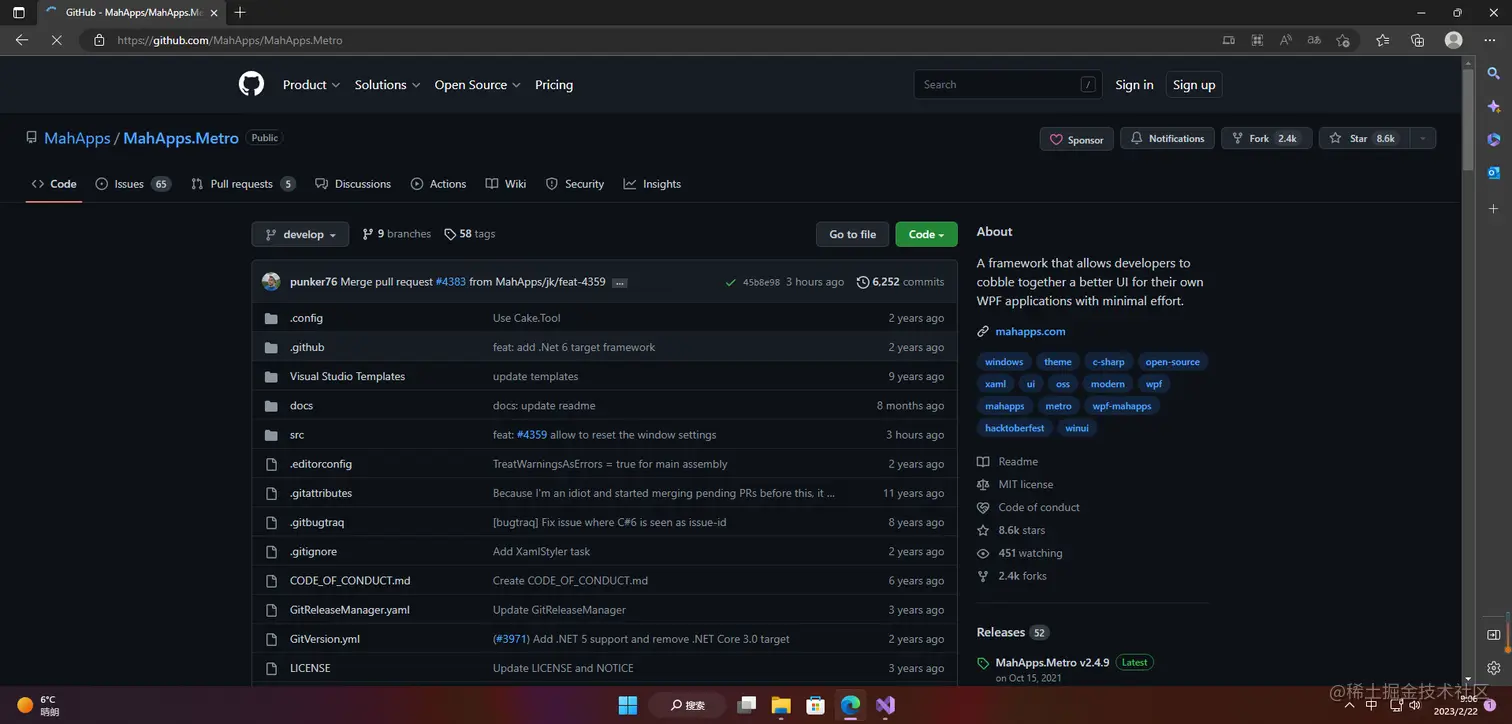Switch to the Code tab
Image resolution: width=1512 pixels, height=724 pixels.
click(54, 184)
